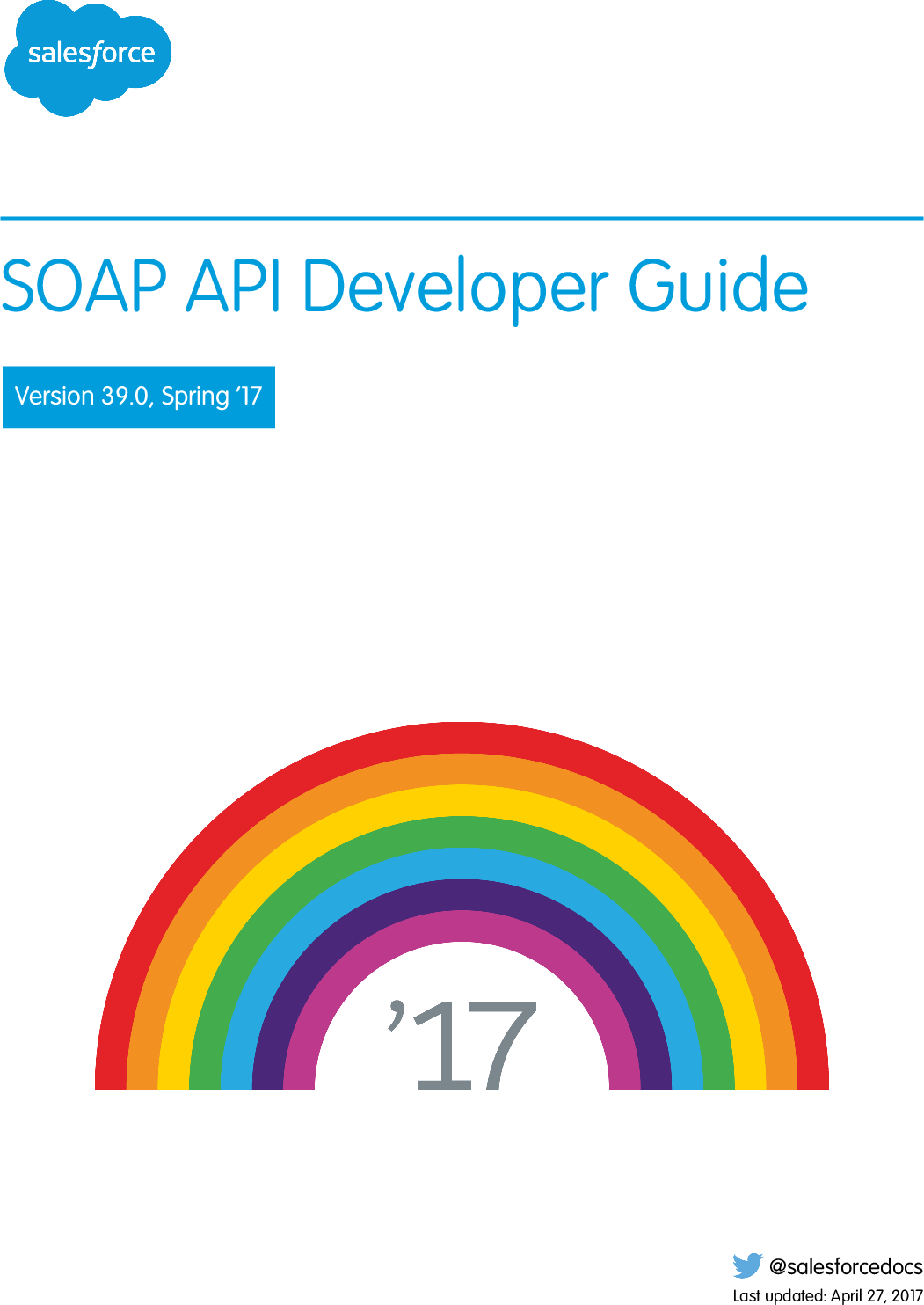Click the Twitter bird icon
The image size is (924, 1305).
pyautogui.click(x=747, y=1265)
